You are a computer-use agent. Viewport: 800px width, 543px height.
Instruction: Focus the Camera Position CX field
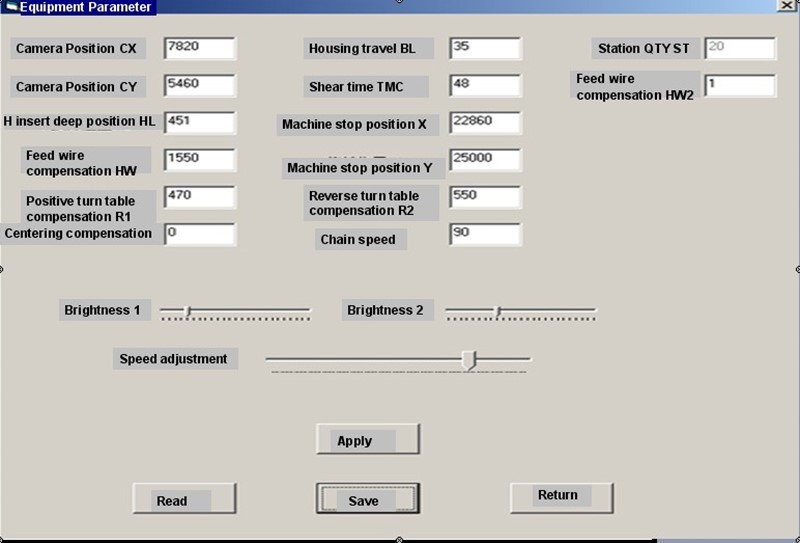[200, 48]
